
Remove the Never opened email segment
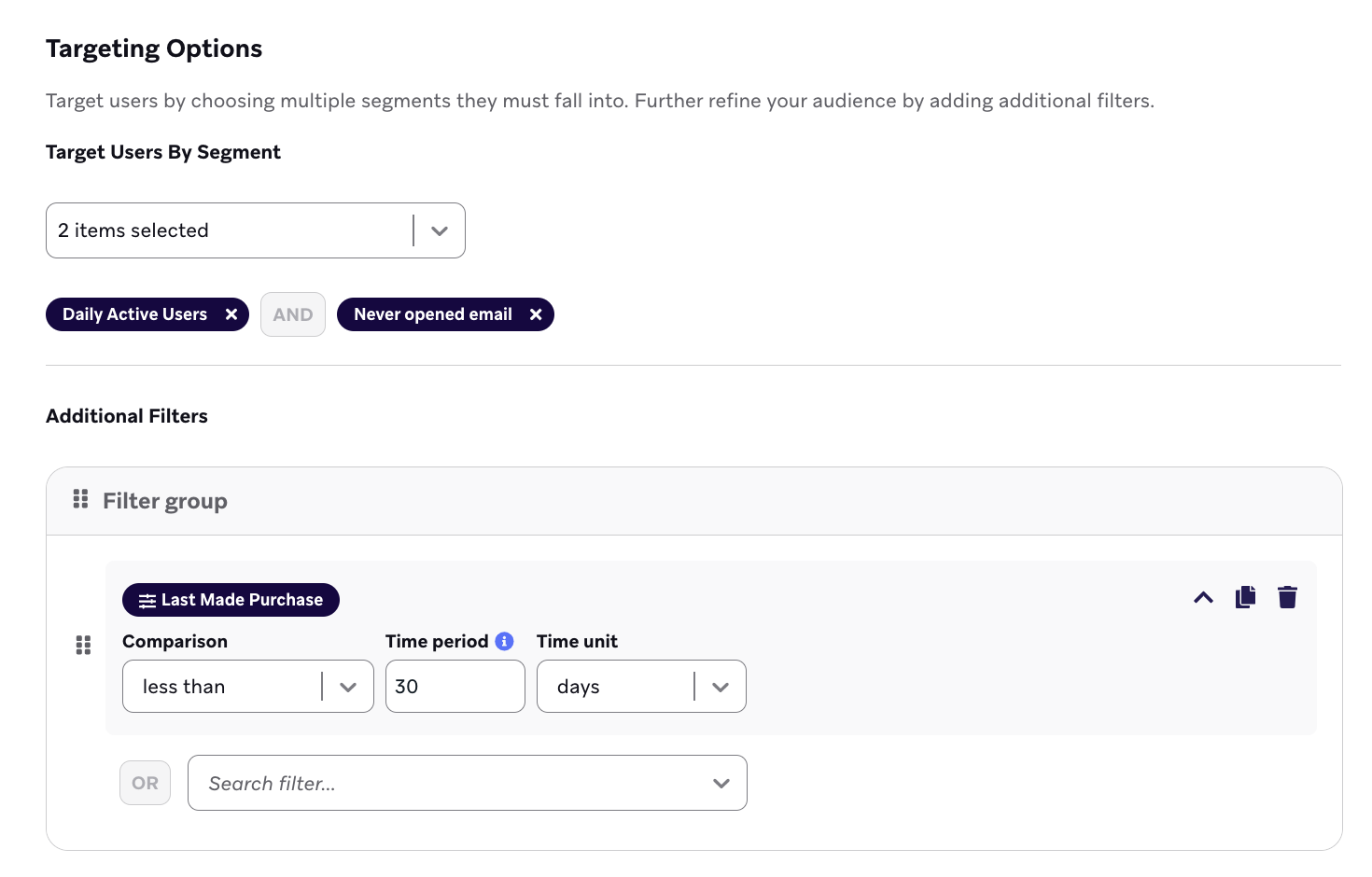click(536, 314)
